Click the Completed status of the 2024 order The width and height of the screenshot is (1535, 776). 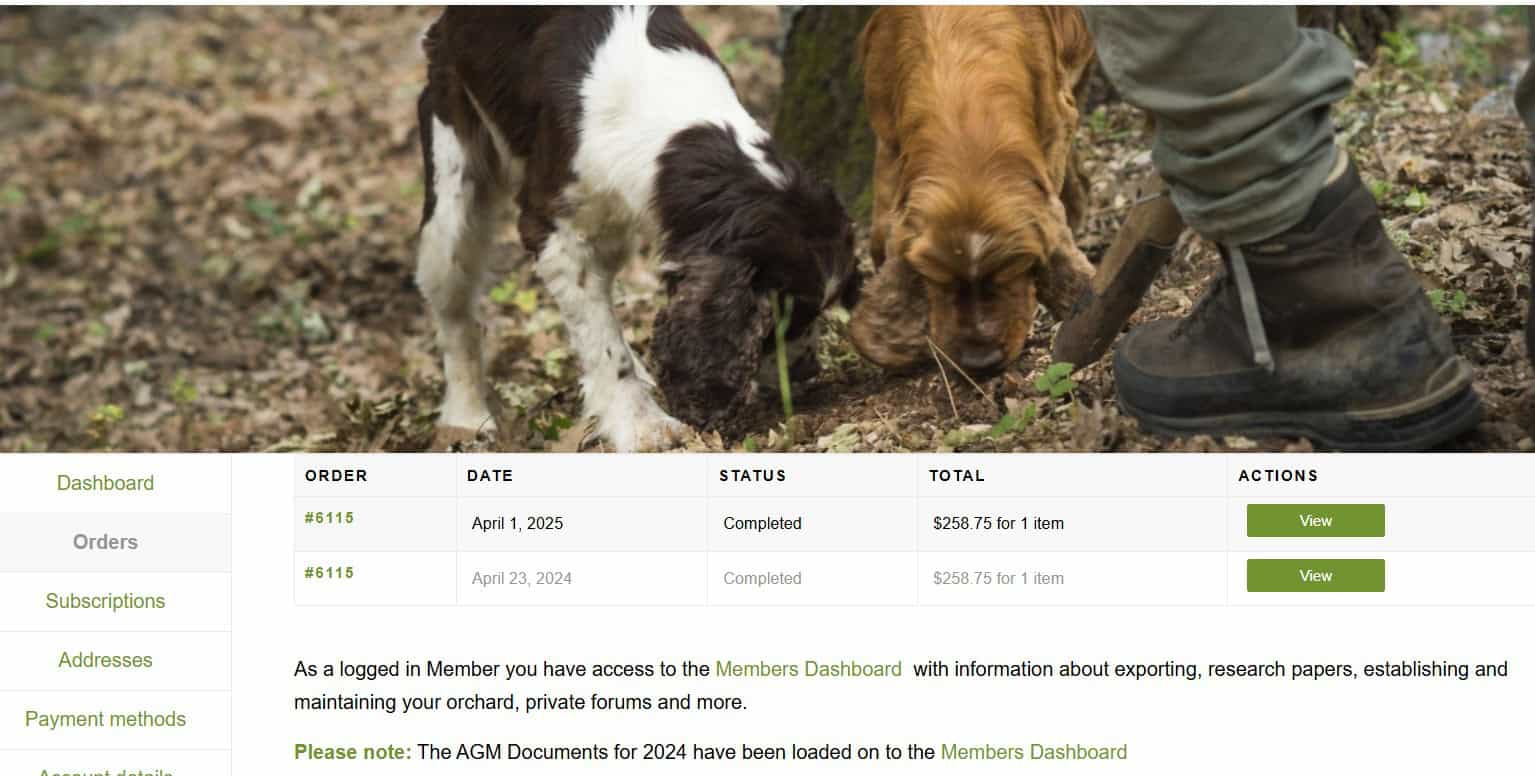pos(762,578)
